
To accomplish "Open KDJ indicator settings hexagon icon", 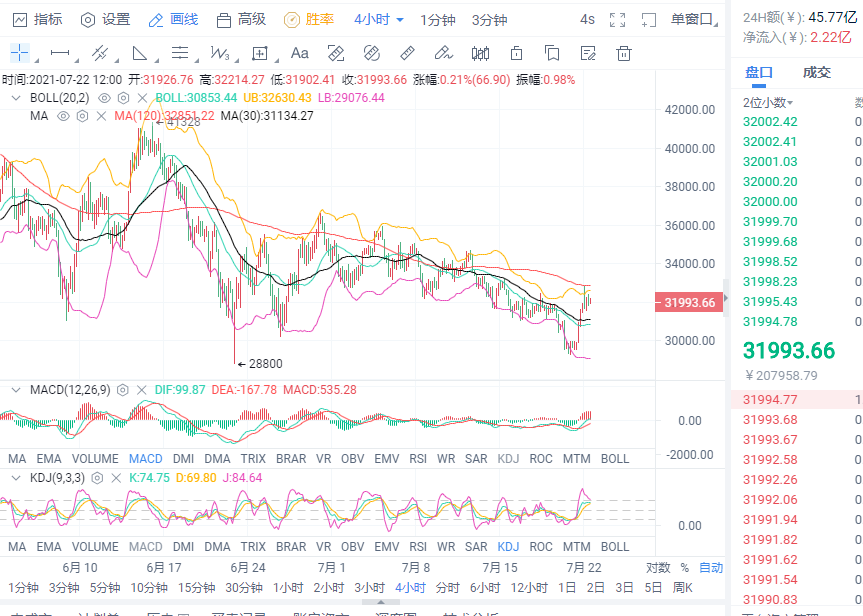I will (x=97, y=478).
